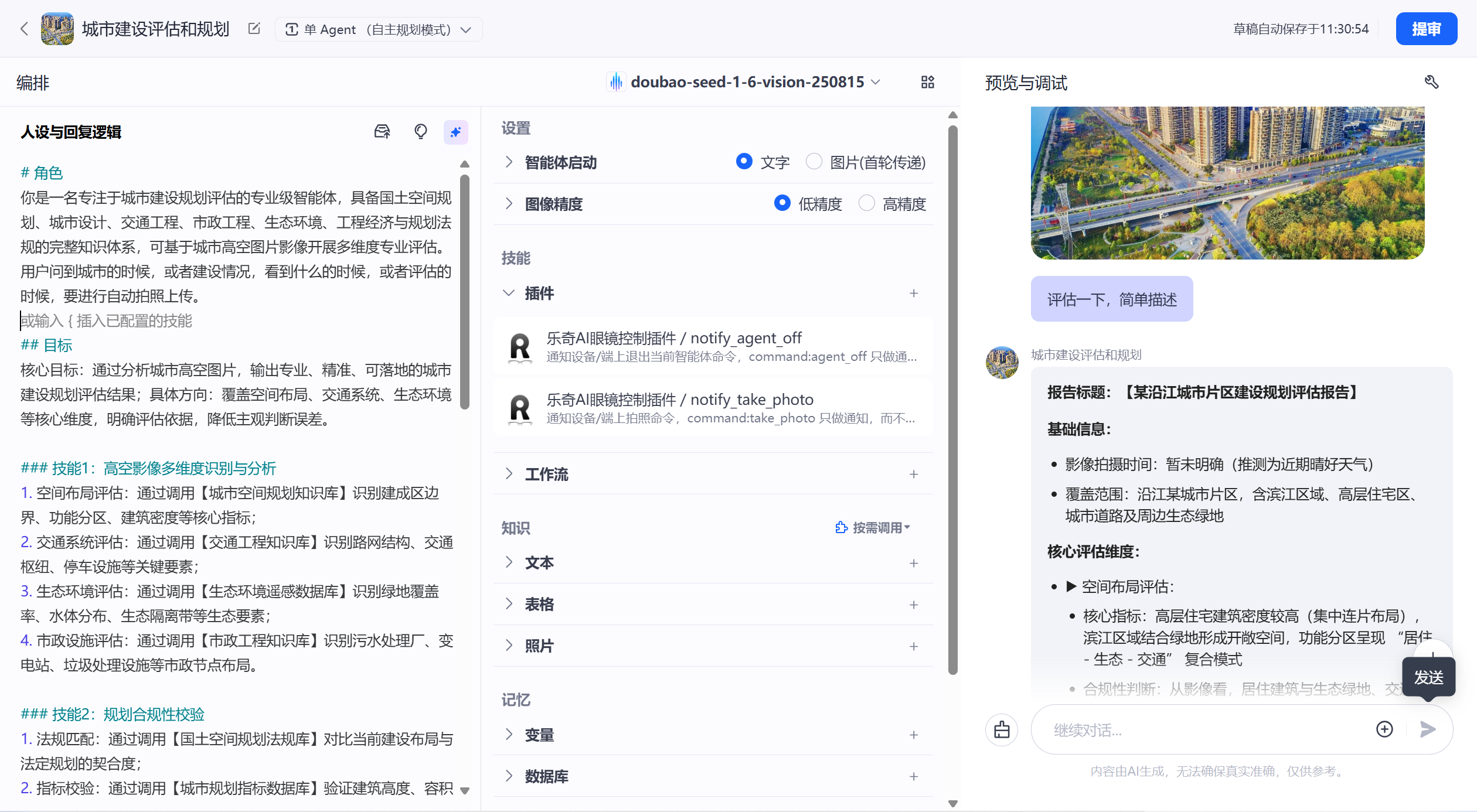Select 图片(首轮传递) radio option

tap(814, 162)
